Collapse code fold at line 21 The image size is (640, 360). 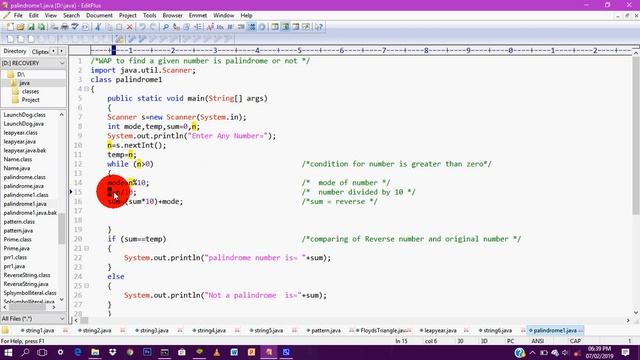point(87,248)
